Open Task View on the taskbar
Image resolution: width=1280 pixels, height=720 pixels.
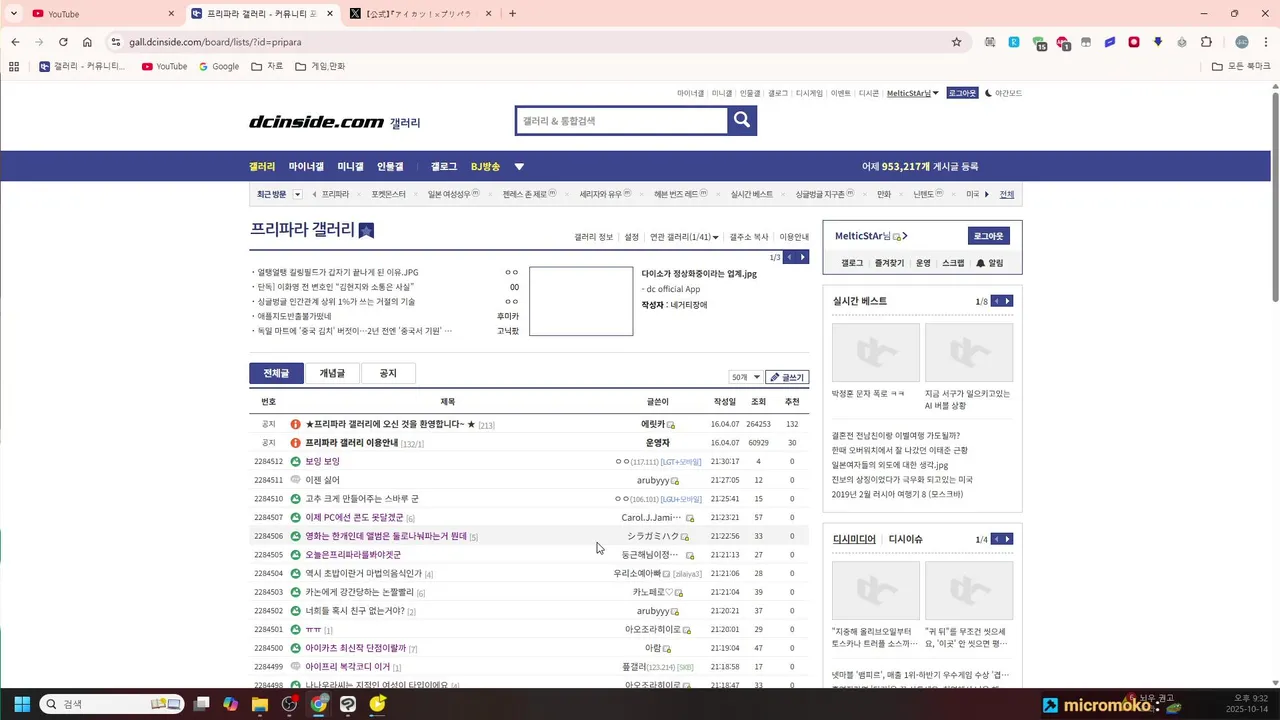(x=201, y=704)
